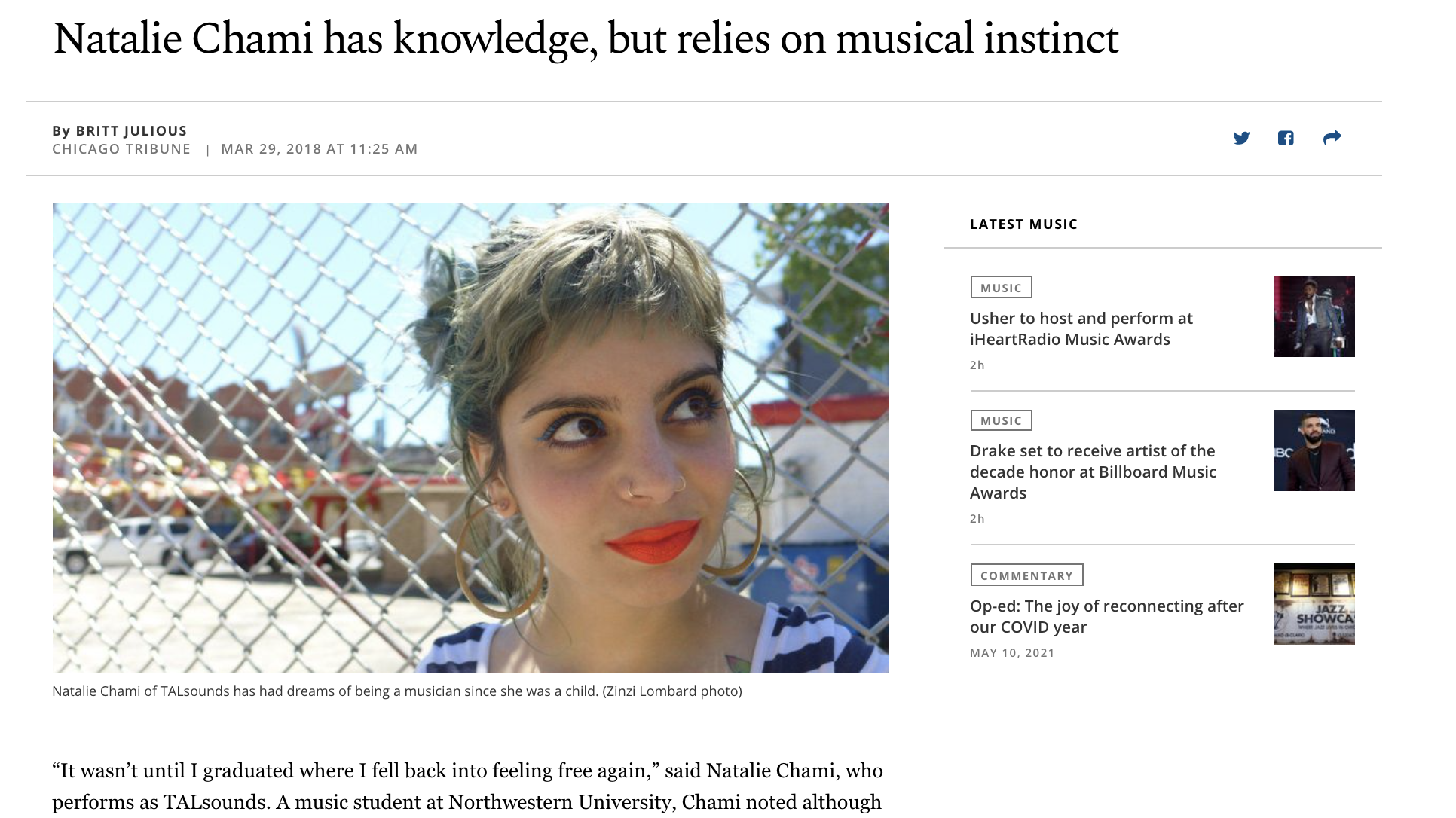Read the COVID year op-ed headline

point(1106,617)
